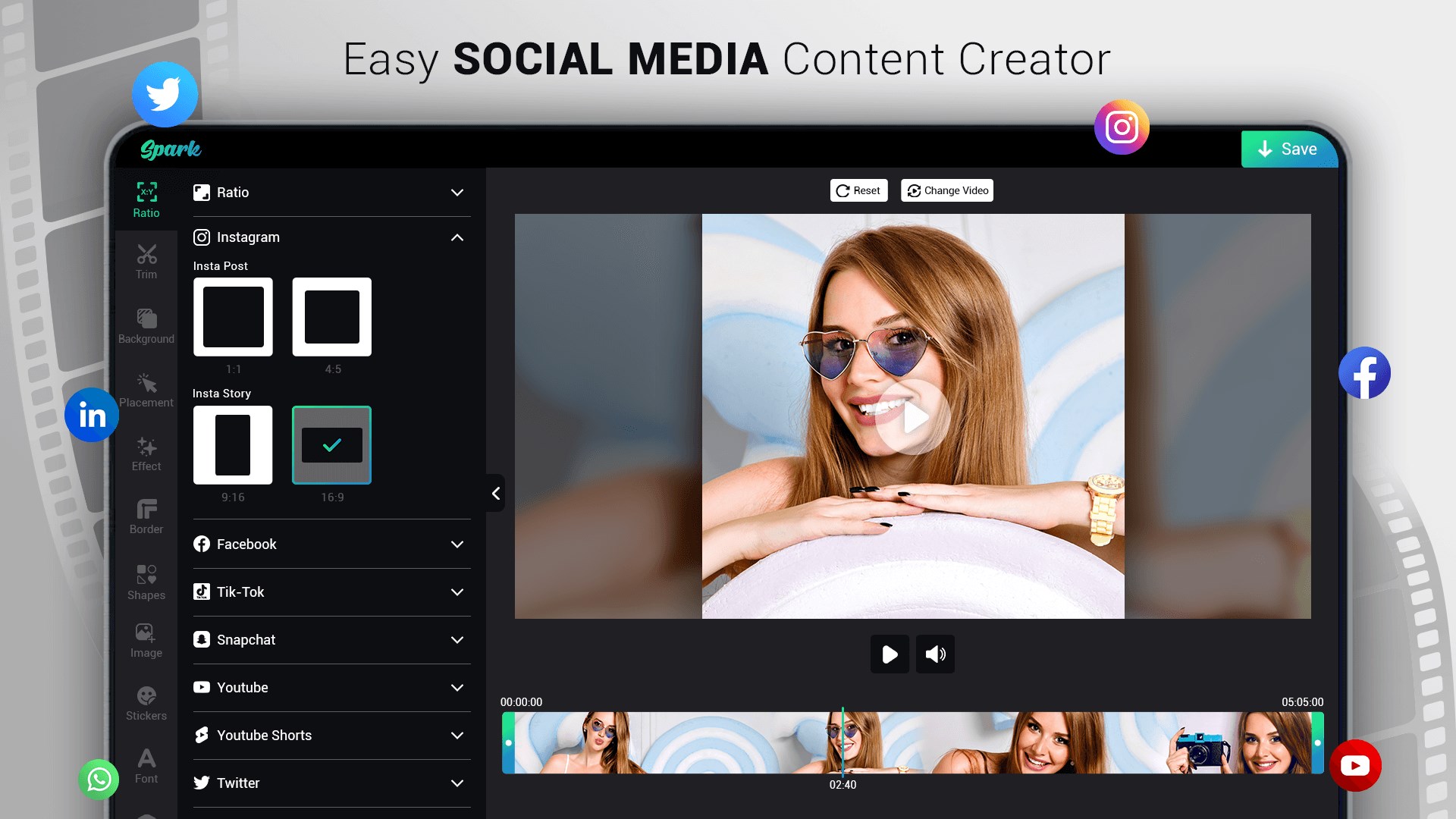Select the 4:5 Insta Post ratio
Screen dimensions: 1456x819
pyautogui.click(x=332, y=317)
